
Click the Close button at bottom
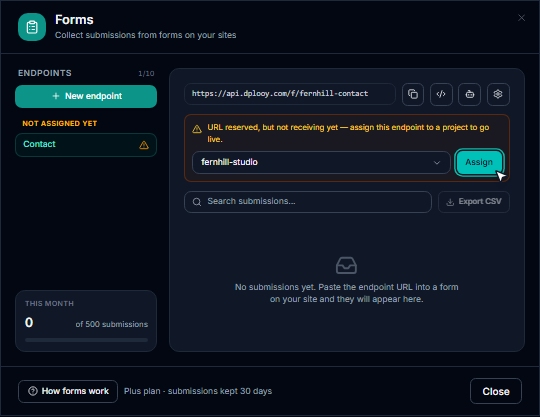[496, 391]
